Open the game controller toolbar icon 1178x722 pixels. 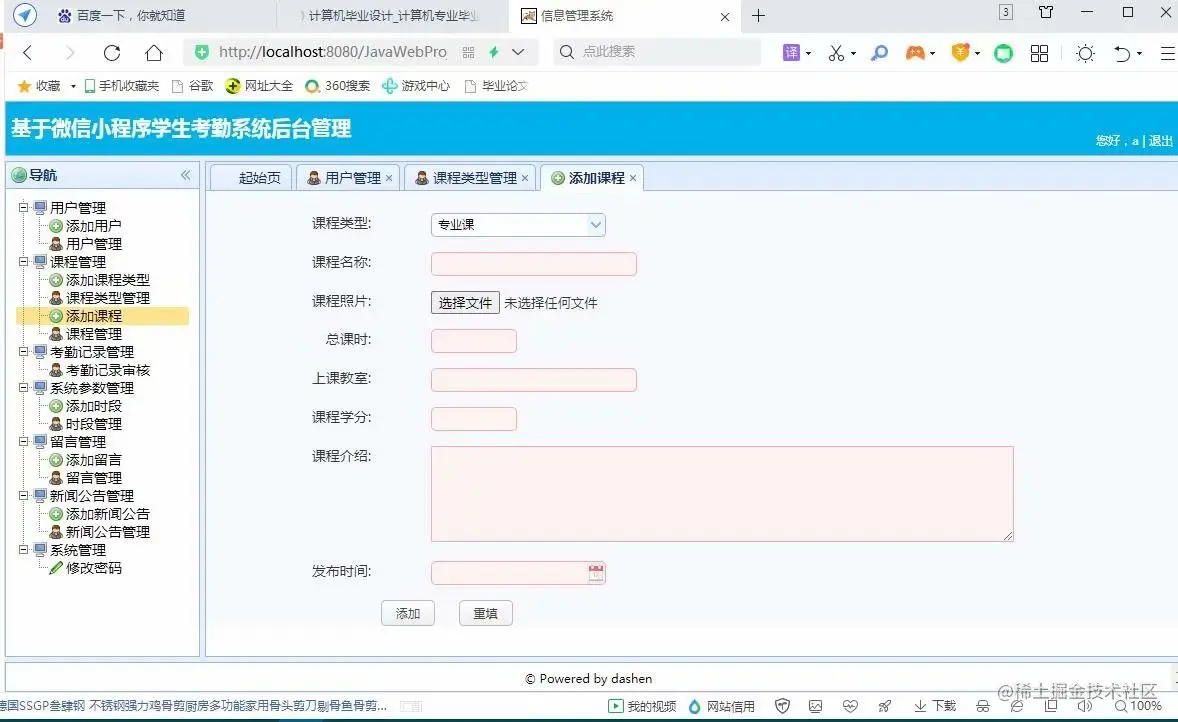pos(915,53)
